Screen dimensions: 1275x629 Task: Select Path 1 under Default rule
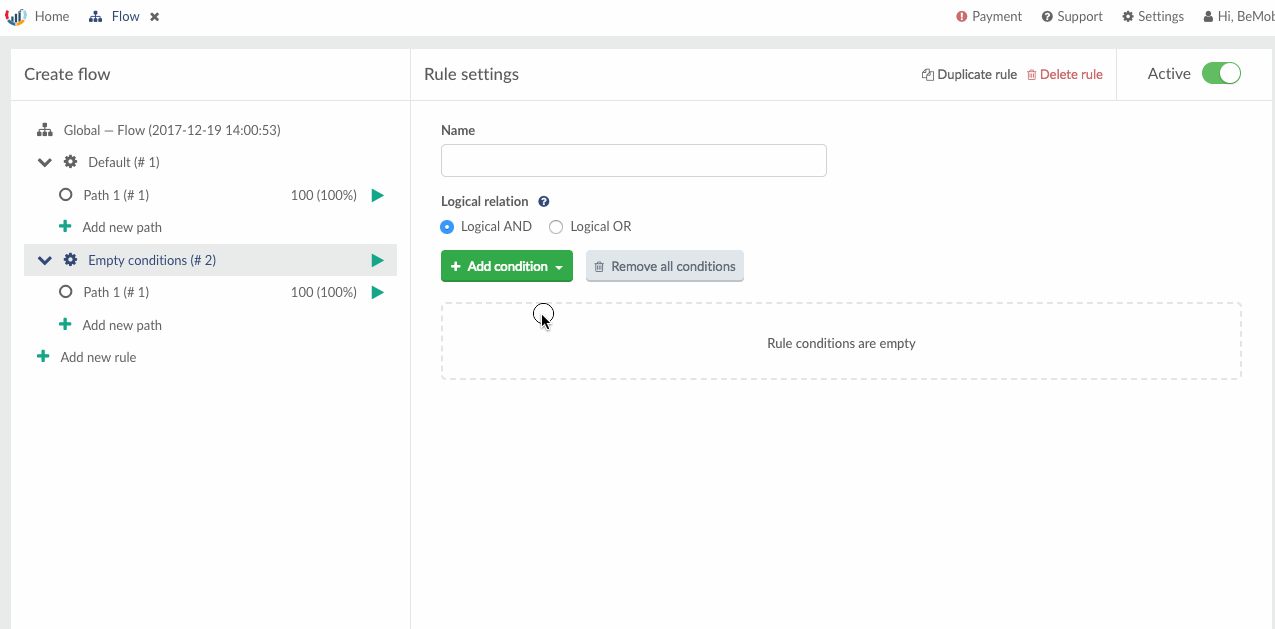tap(116, 195)
